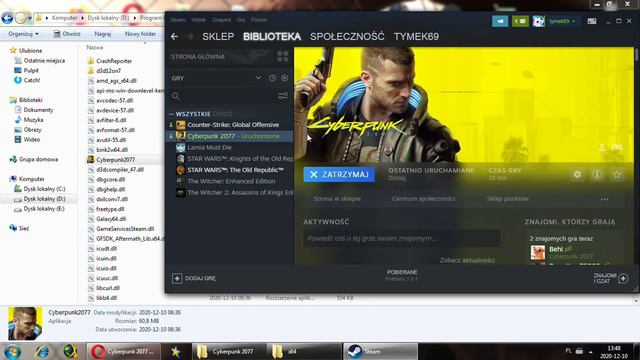Click the library search field
The width and height of the screenshot is (640, 360).
pyautogui.click(x=224, y=96)
